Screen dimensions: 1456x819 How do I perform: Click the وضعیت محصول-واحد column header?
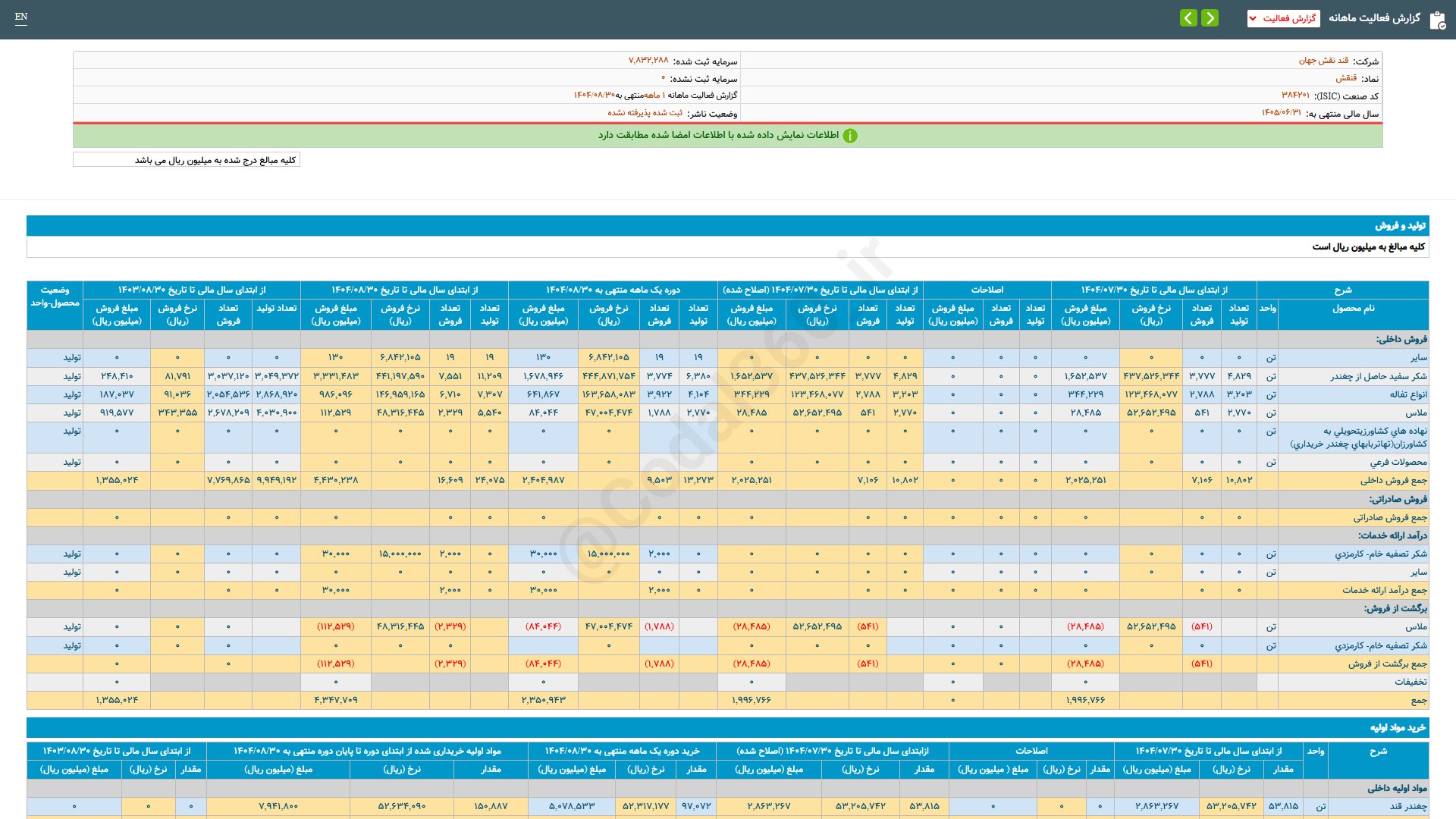55,297
